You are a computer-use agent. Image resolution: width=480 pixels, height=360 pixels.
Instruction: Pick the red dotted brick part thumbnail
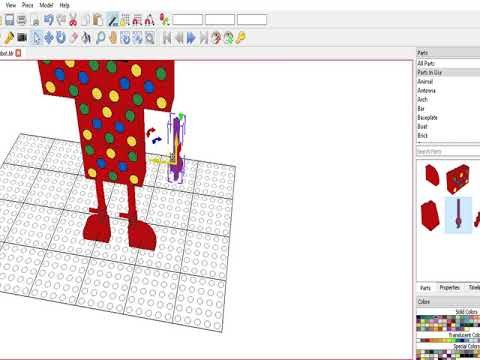[x=458, y=178]
